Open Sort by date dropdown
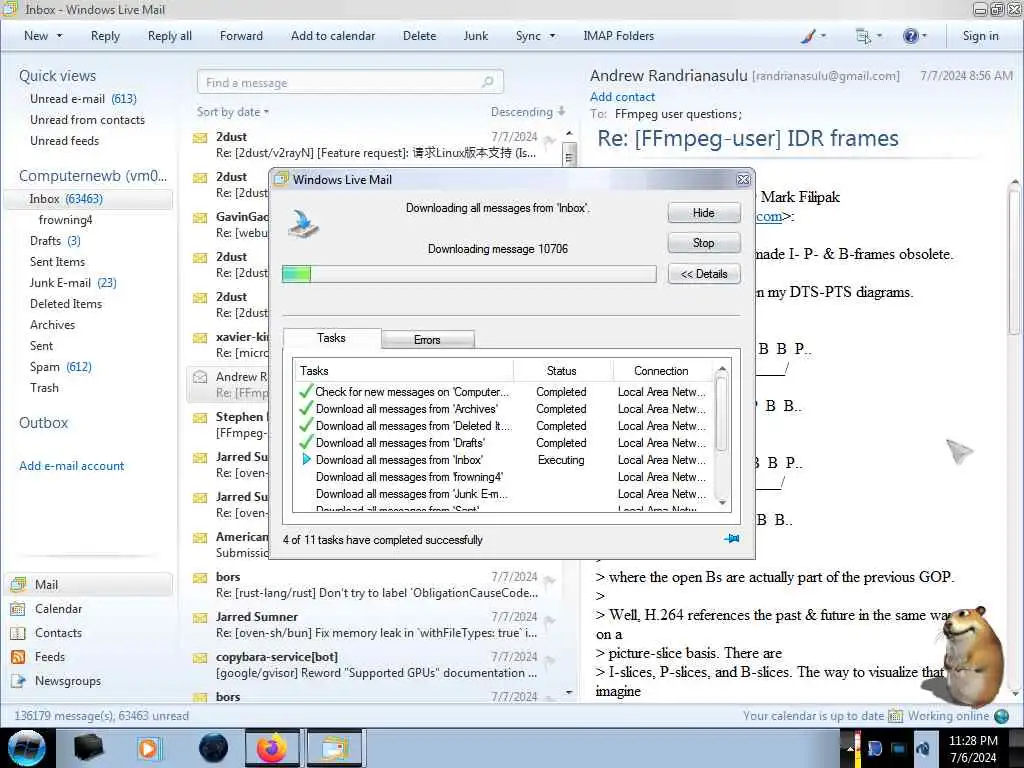Viewport: 1024px width, 768px height. (232, 112)
